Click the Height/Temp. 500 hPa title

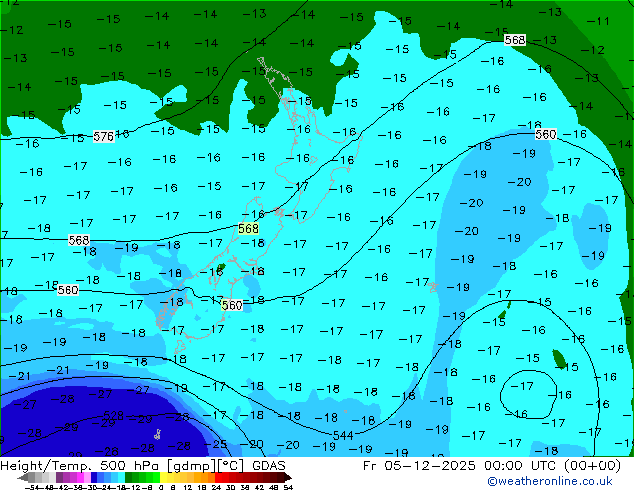[81, 466]
